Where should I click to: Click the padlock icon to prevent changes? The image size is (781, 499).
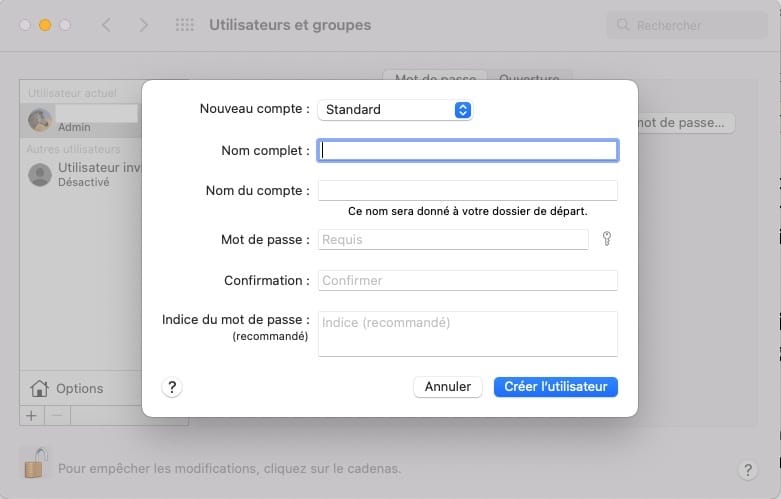click(x=35, y=463)
